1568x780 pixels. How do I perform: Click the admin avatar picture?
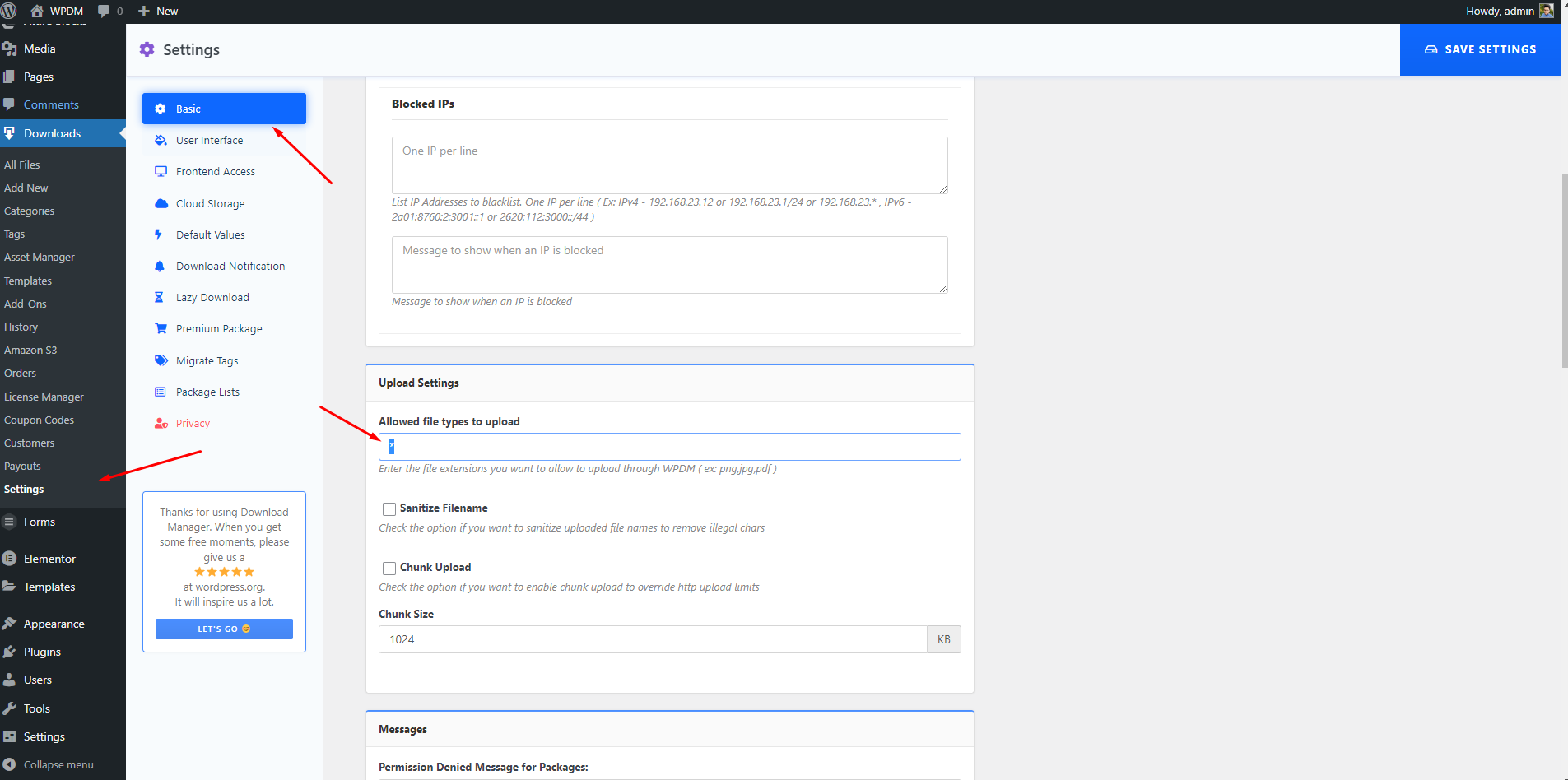[x=1547, y=11]
